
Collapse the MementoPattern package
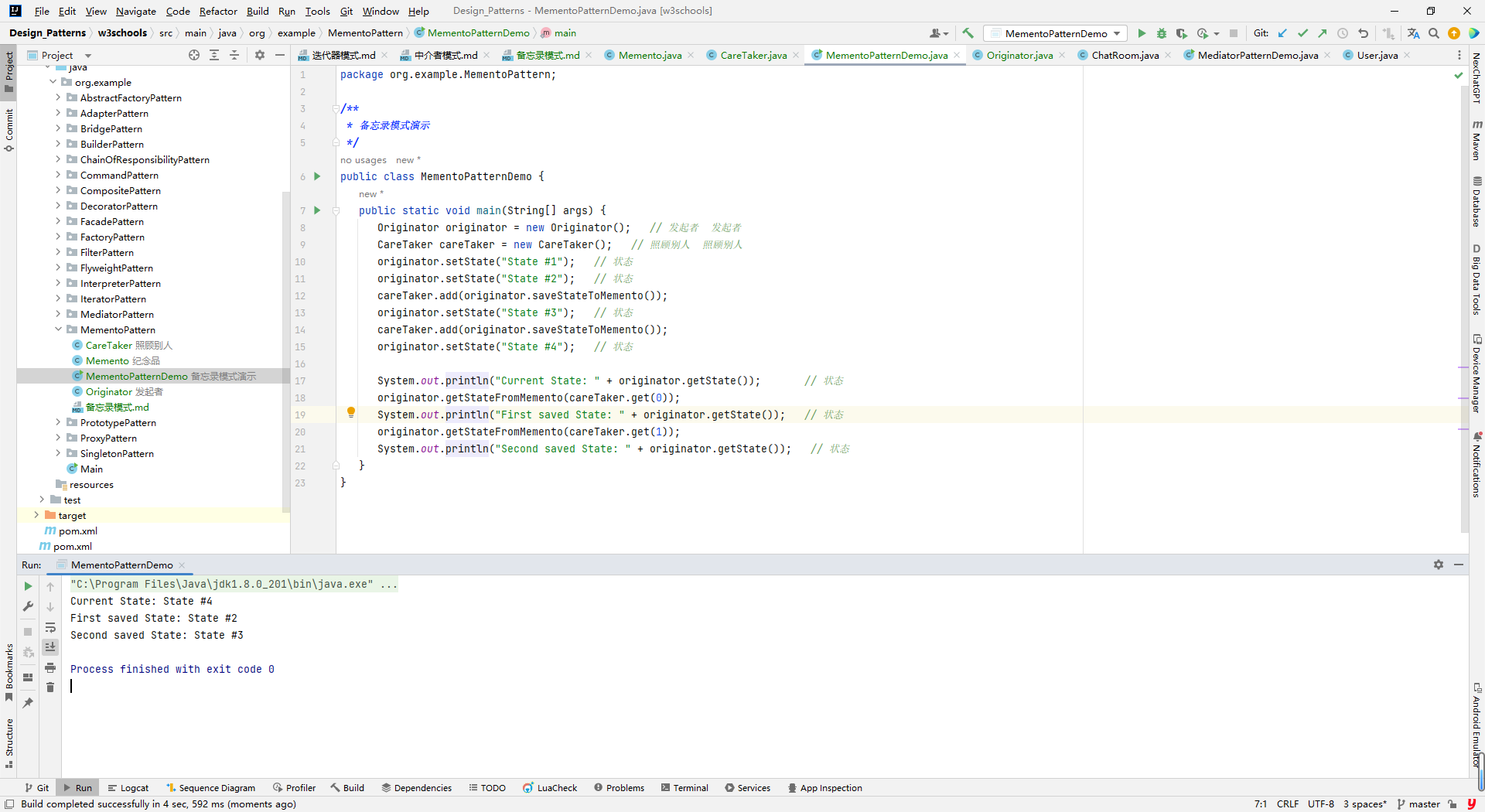58,329
